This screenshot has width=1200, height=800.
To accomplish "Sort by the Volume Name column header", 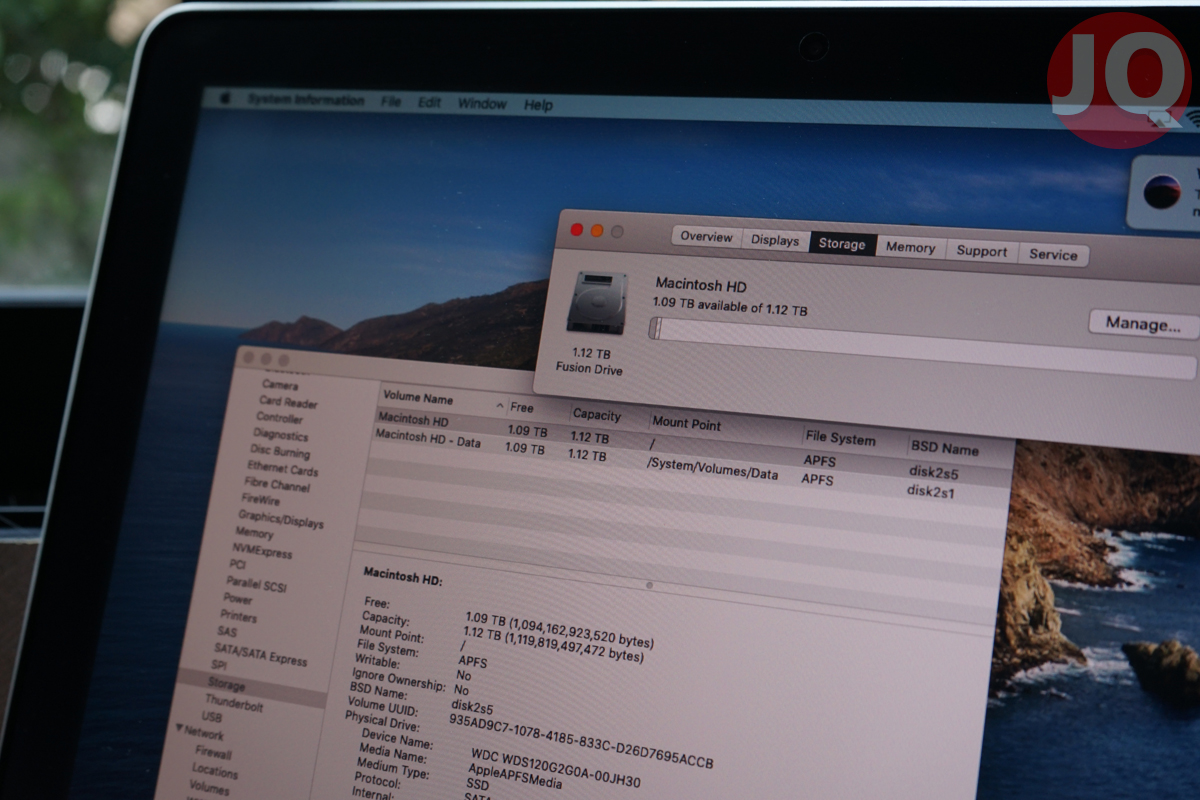I will (x=418, y=398).
